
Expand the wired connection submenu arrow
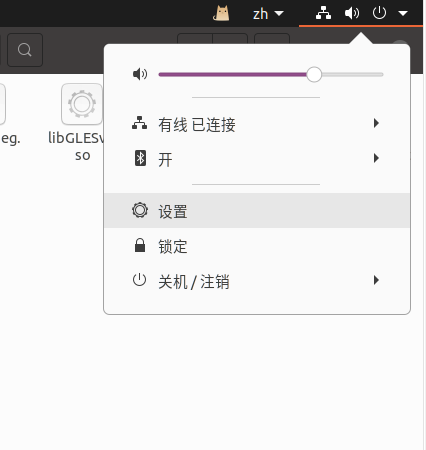376,123
